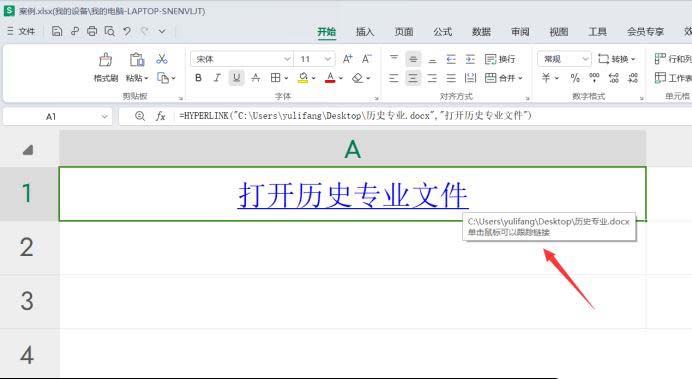Click the percent style icon
This screenshot has width=692, height=379.
tap(575, 78)
